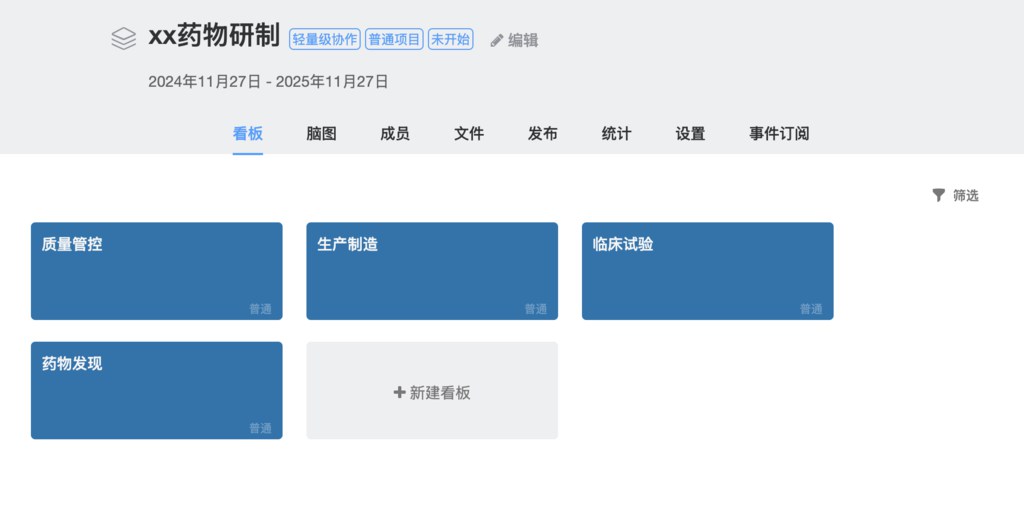The width and height of the screenshot is (1024, 525).
Task: Click the 轻量级协作 tag
Action: 324,40
